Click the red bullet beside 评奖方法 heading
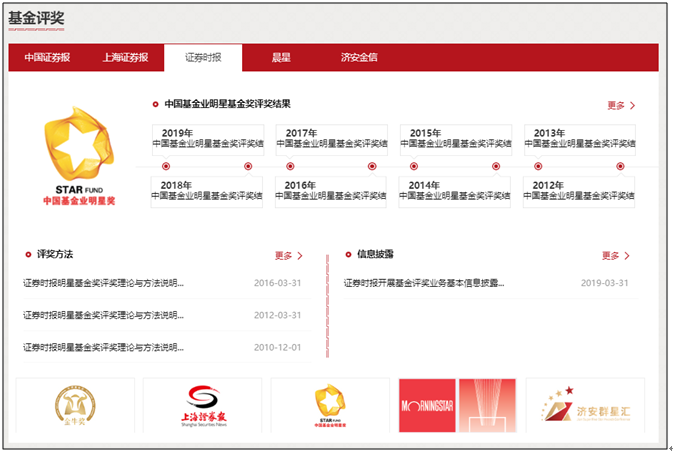Screen dimensions: 673x454 (x=28, y=255)
